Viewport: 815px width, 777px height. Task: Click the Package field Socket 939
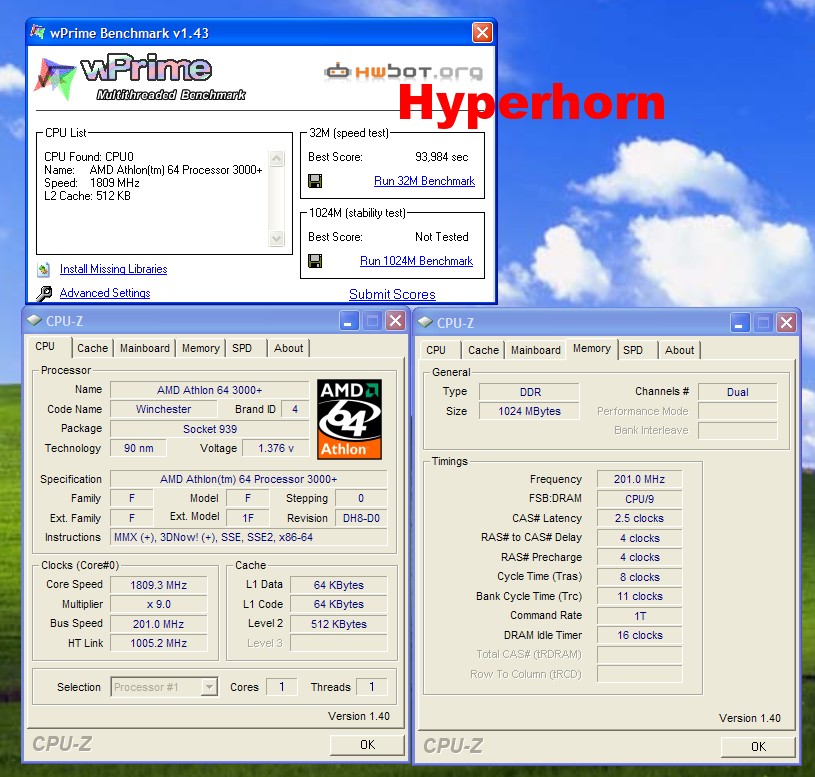coord(209,429)
